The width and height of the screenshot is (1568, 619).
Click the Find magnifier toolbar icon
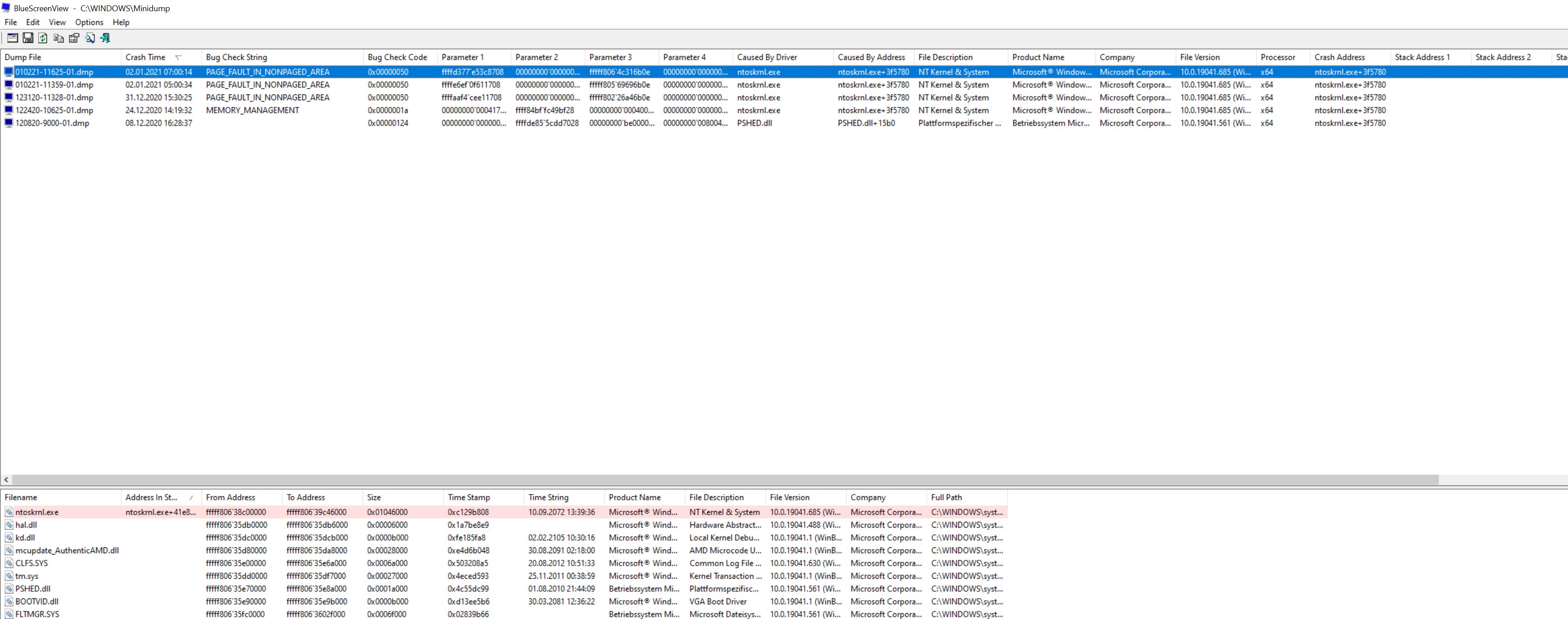click(90, 39)
